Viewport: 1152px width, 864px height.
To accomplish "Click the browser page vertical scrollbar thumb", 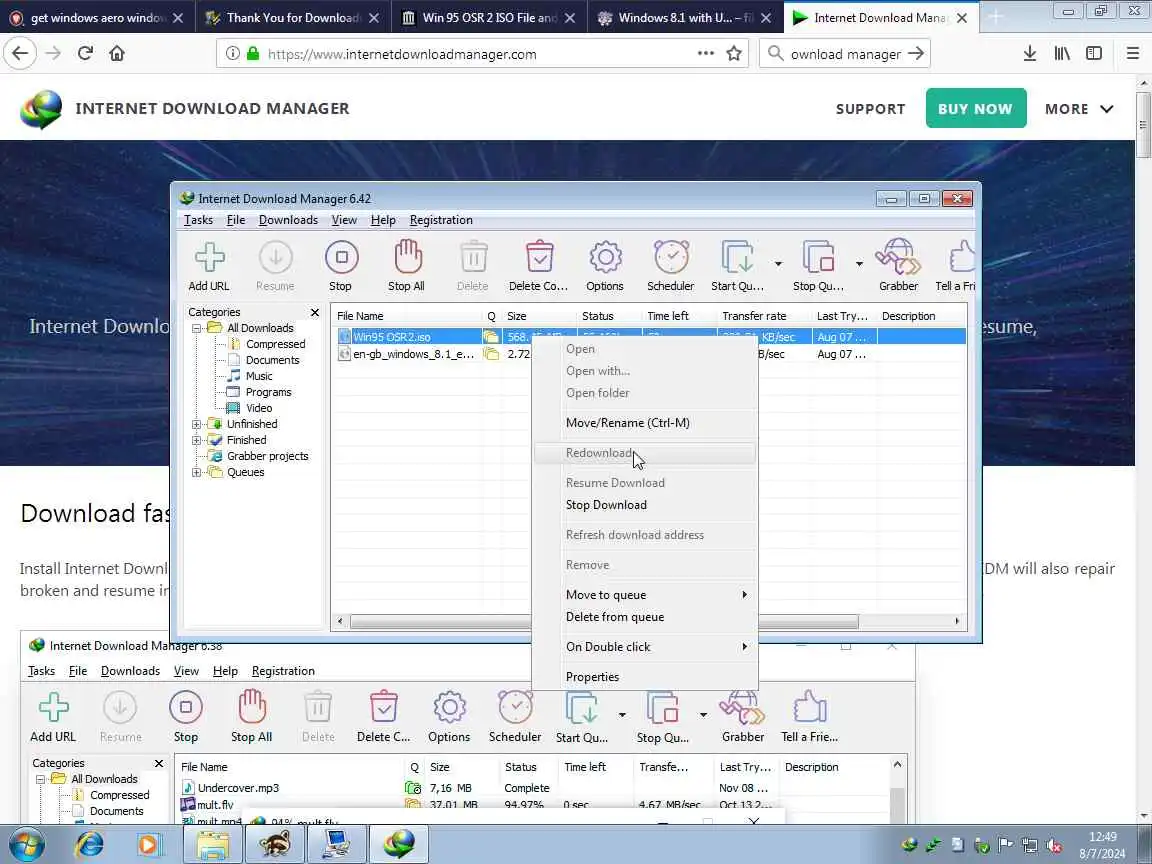I will [x=1143, y=126].
